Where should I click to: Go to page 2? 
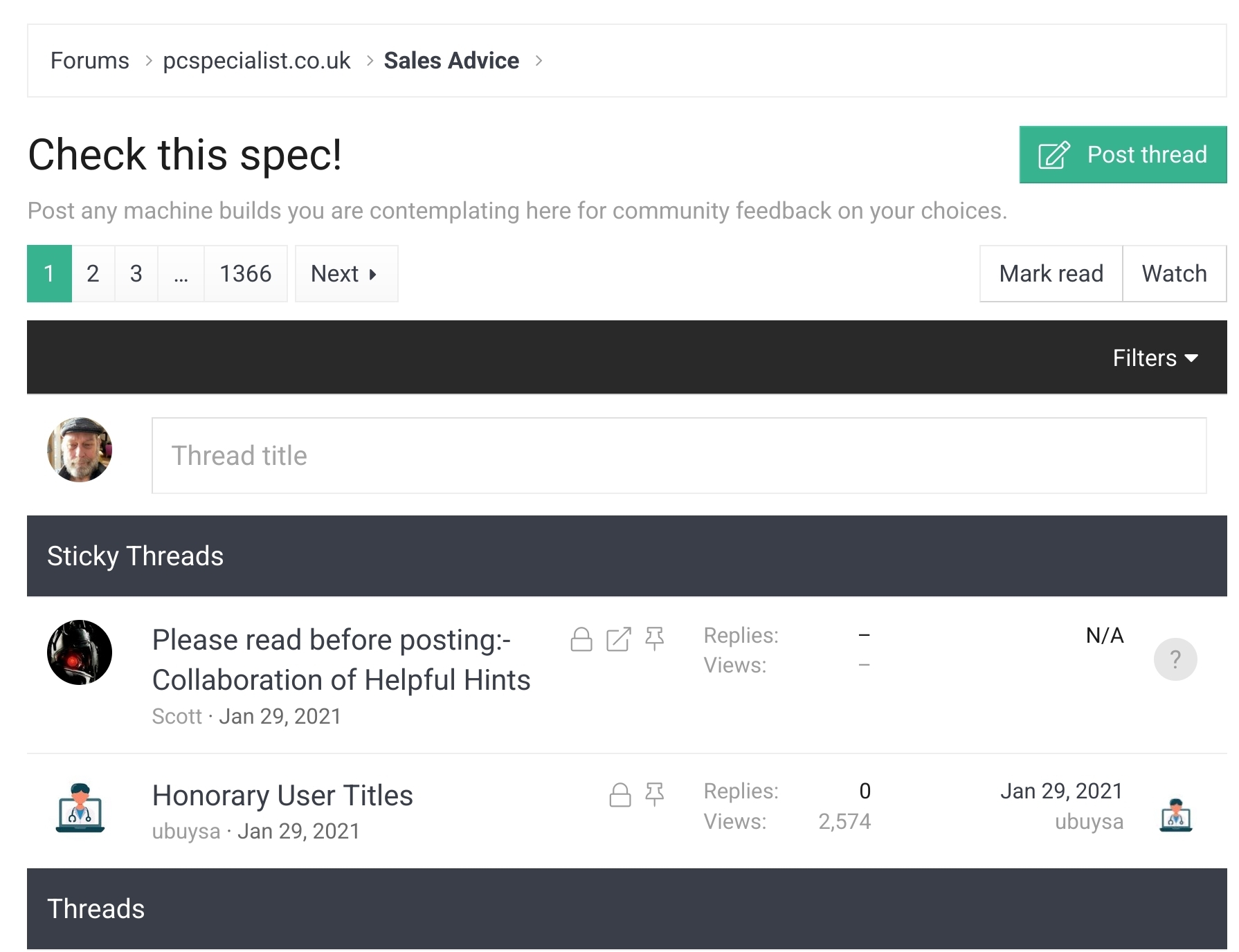[x=93, y=273]
